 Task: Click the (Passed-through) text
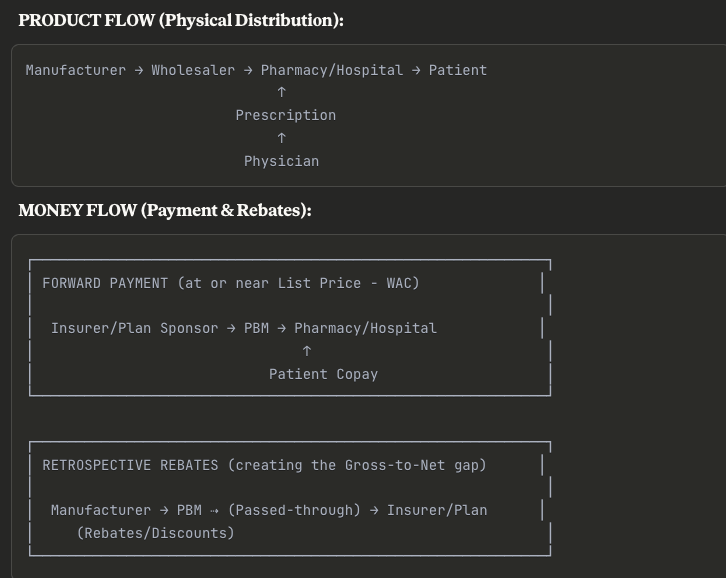(294, 510)
